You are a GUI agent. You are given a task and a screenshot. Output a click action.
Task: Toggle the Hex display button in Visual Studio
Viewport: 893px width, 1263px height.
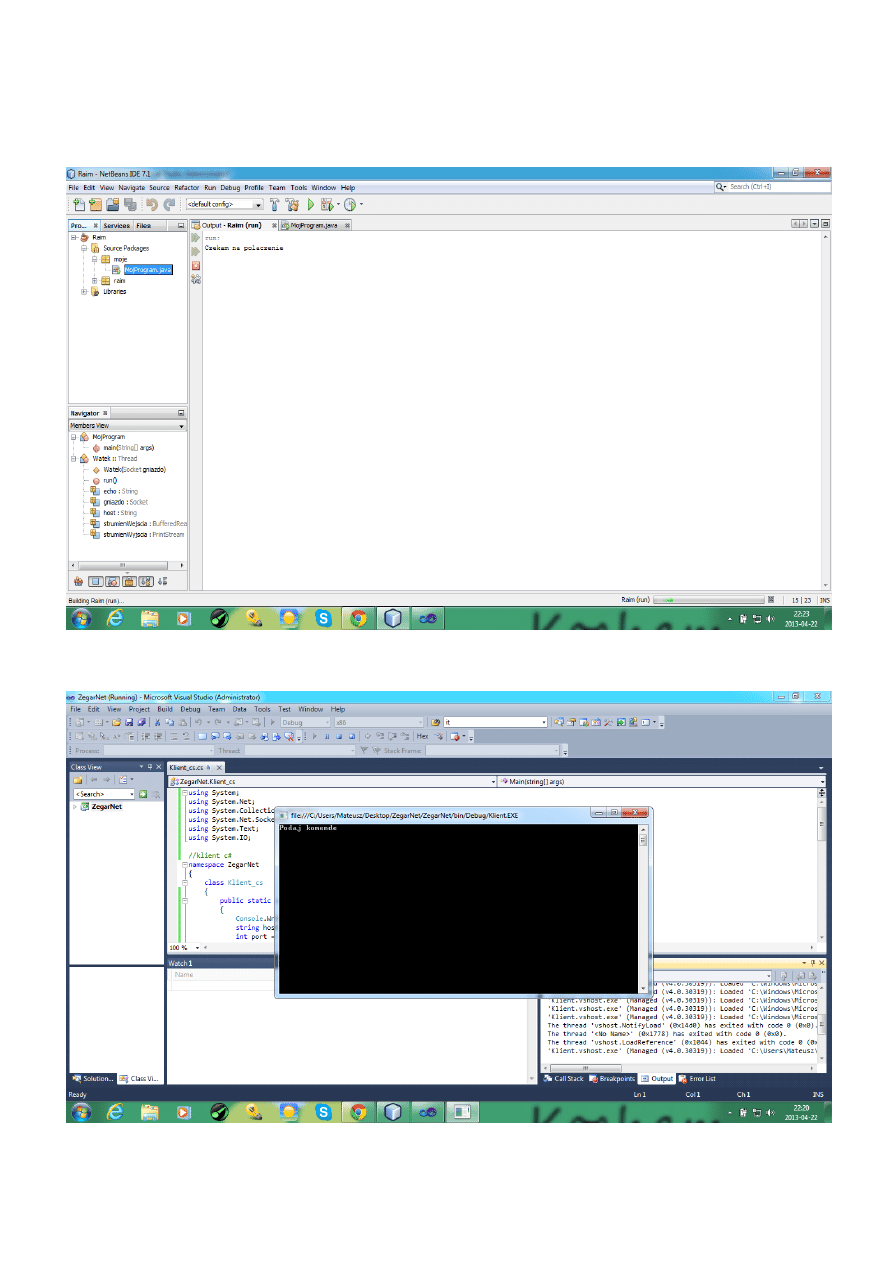point(422,736)
